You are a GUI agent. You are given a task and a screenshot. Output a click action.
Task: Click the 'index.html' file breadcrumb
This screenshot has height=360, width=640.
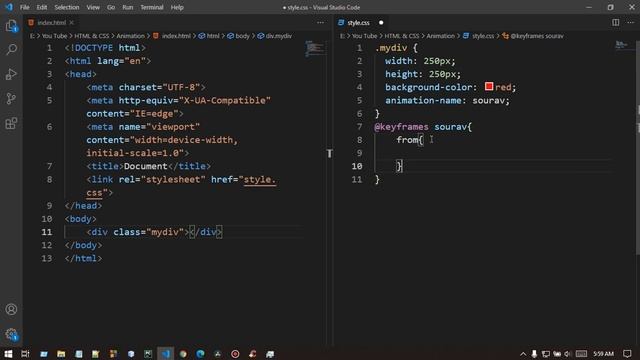(176, 36)
